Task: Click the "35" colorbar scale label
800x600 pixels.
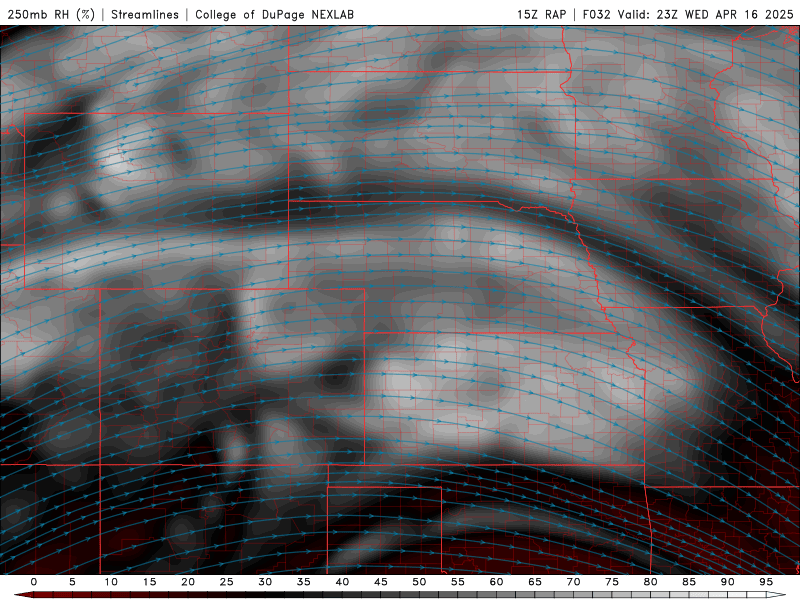Action: tap(304, 582)
